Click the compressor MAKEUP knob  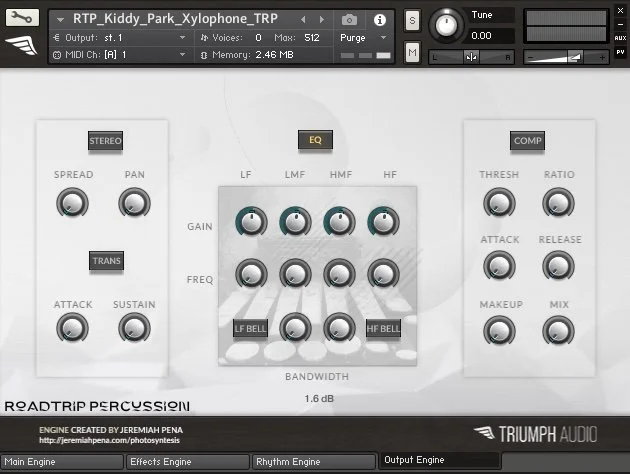tap(499, 331)
